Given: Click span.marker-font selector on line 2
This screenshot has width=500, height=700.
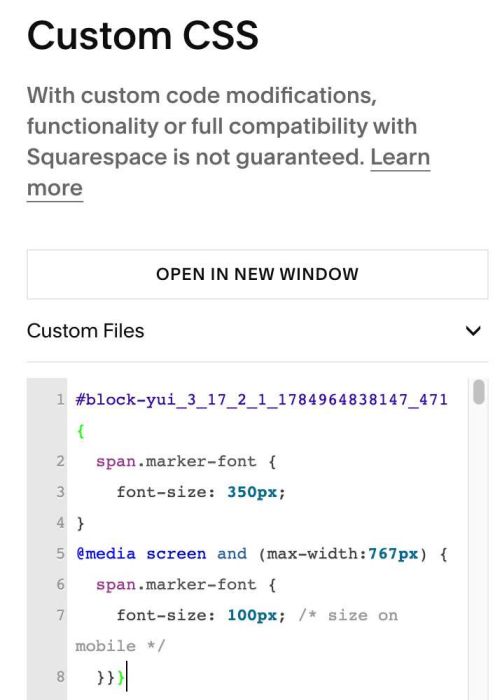Looking at the screenshot, I should pos(176,461).
